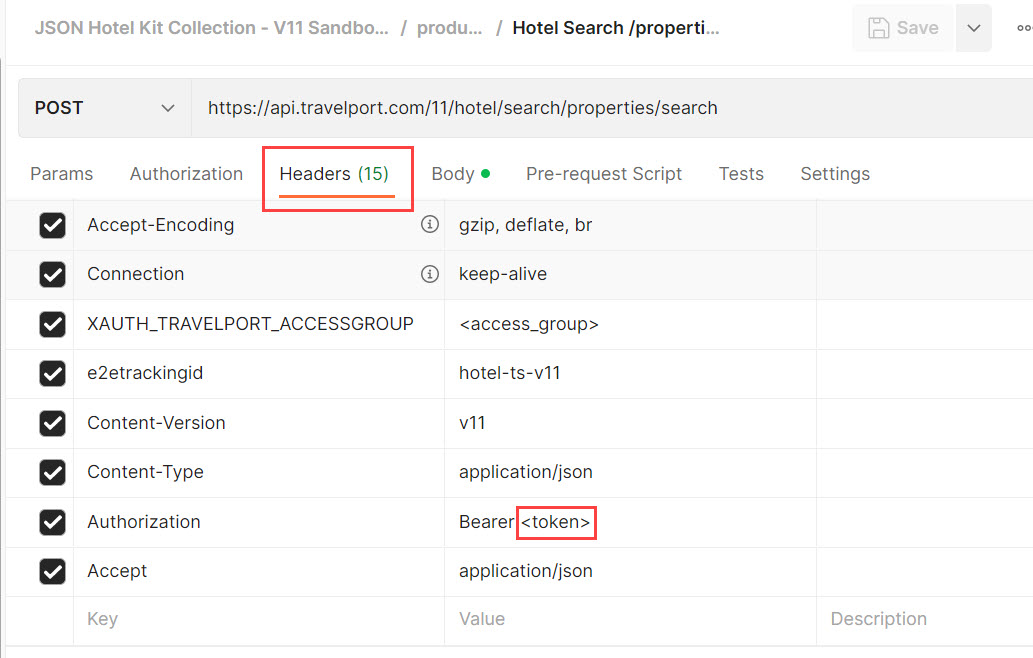Switch to the Params tab

click(x=61, y=174)
